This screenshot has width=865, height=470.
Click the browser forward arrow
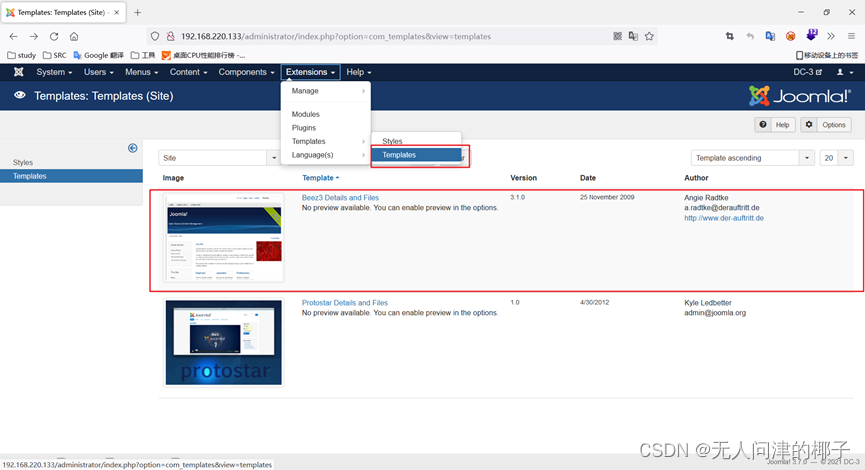point(34,36)
